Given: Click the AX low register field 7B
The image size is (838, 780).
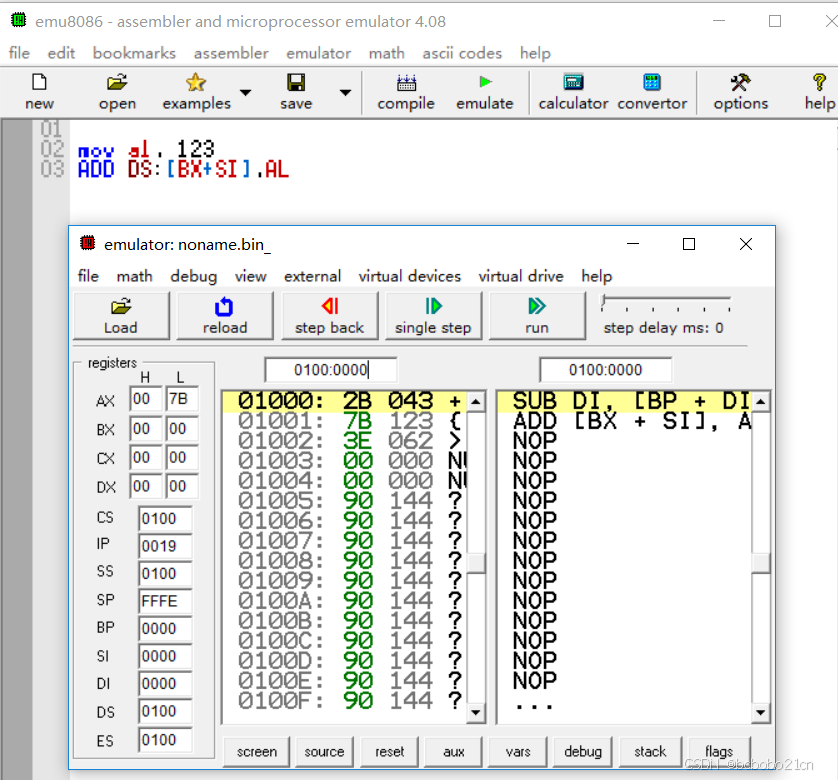Looking at the screenshot, I should 182,399.
